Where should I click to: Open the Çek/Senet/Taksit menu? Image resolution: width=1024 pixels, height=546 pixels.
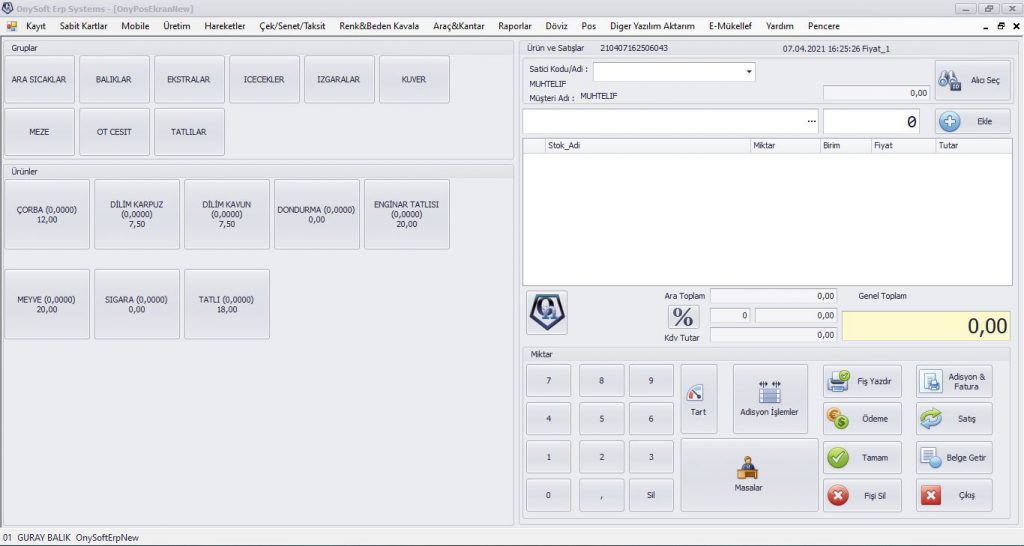[x=292, y=26]
